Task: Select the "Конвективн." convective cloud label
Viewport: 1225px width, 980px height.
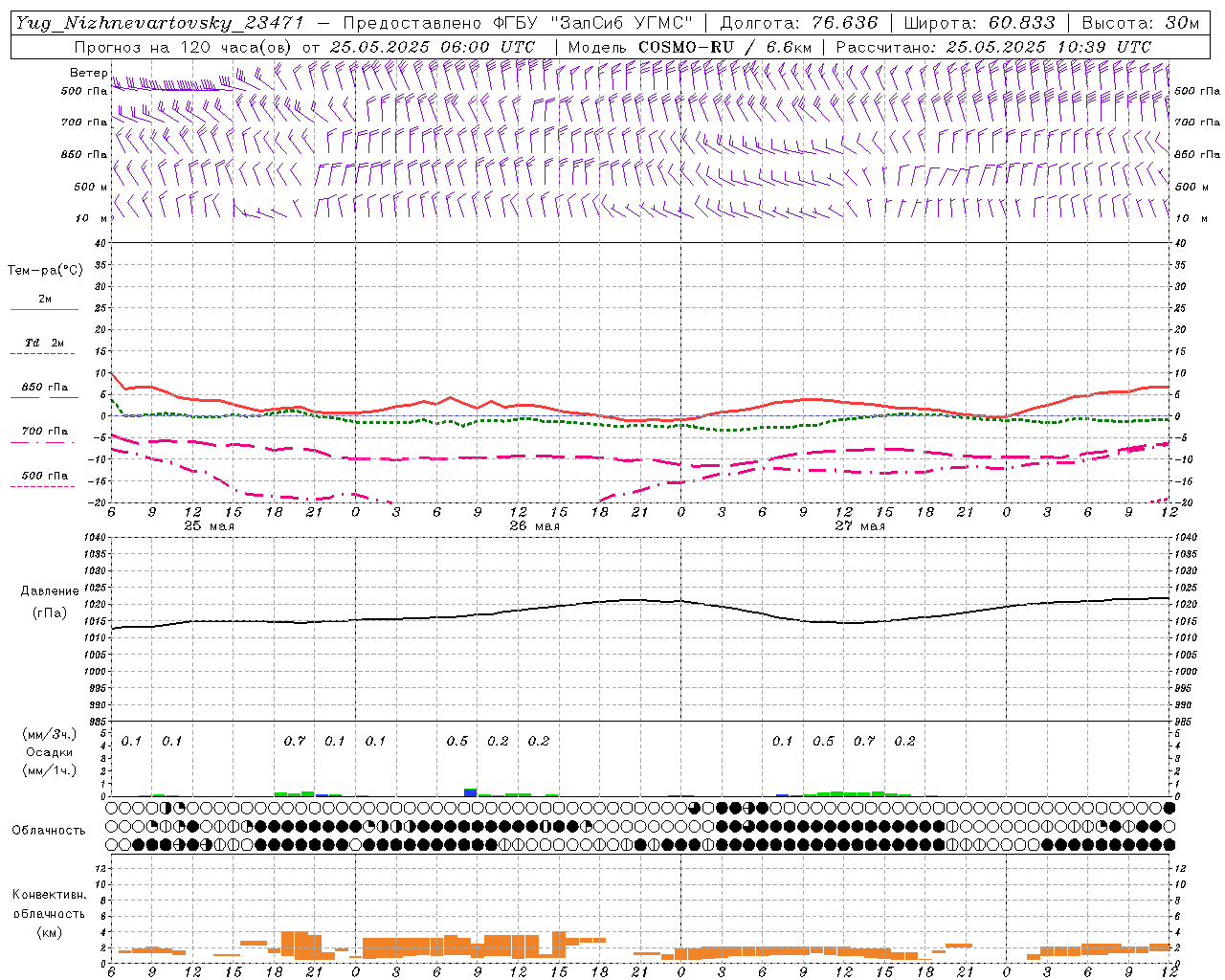Action: 49,895
